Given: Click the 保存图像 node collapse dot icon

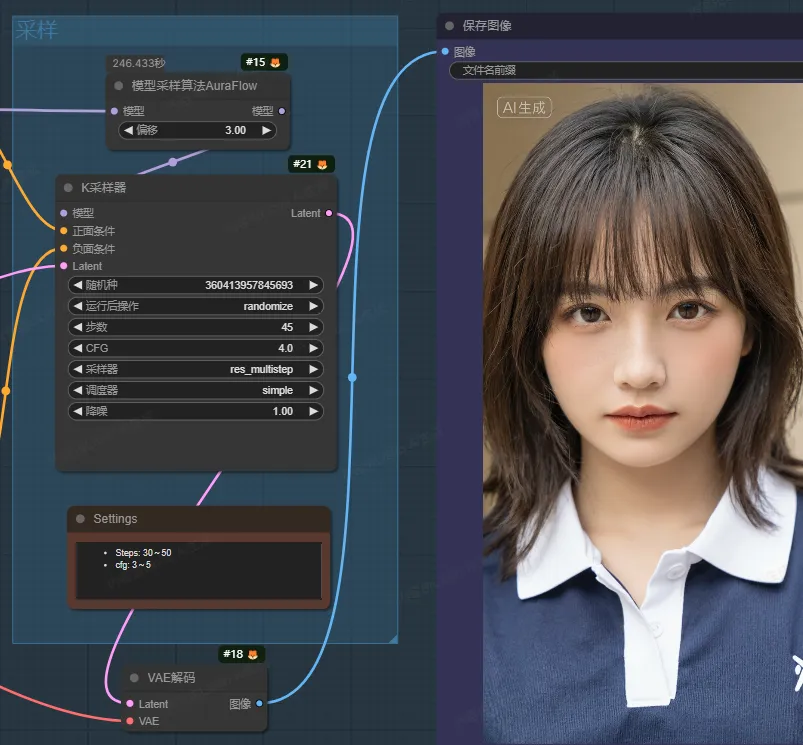Looking at the screenshot, I should (x=449, y=26).
